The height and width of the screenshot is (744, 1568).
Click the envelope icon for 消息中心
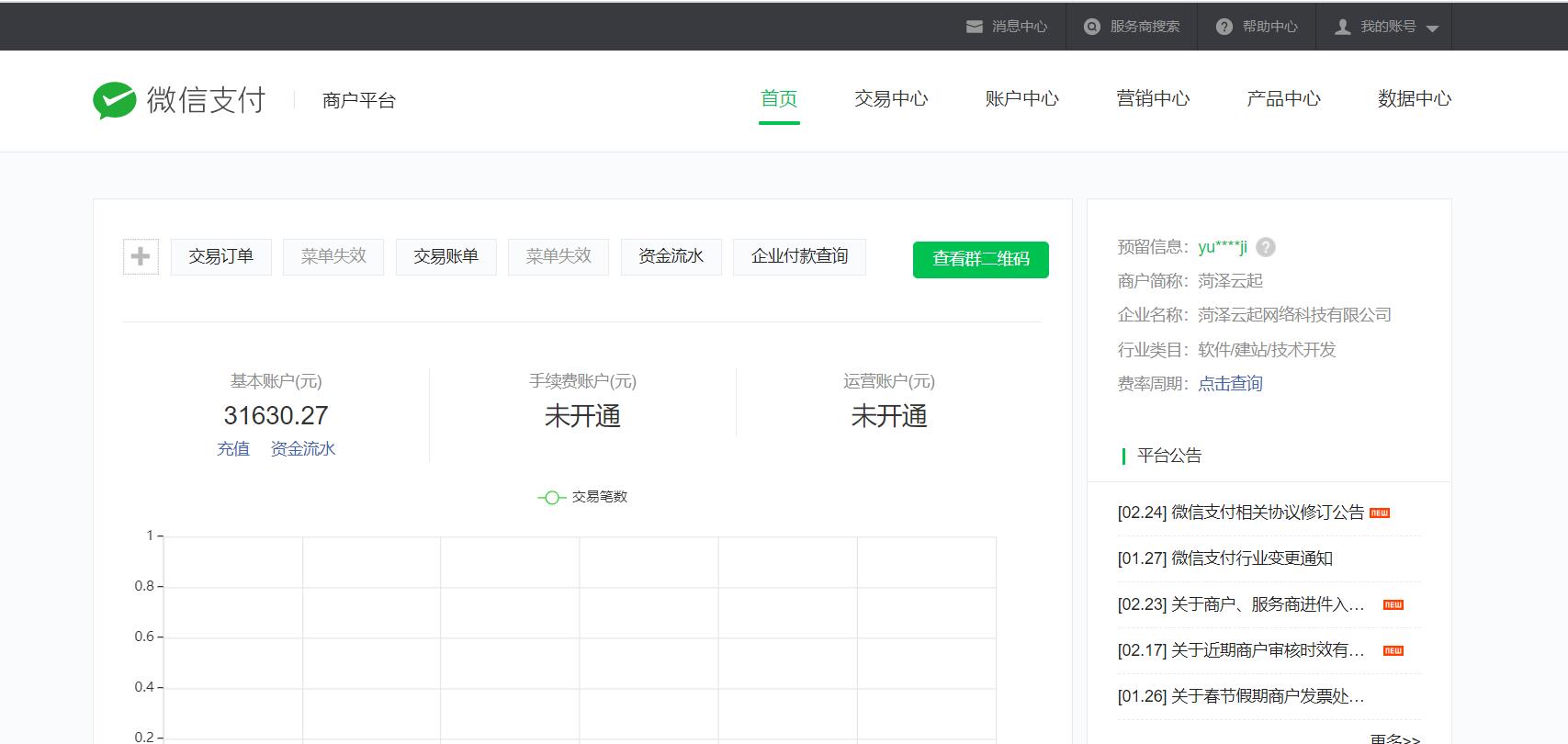[975, 27]
